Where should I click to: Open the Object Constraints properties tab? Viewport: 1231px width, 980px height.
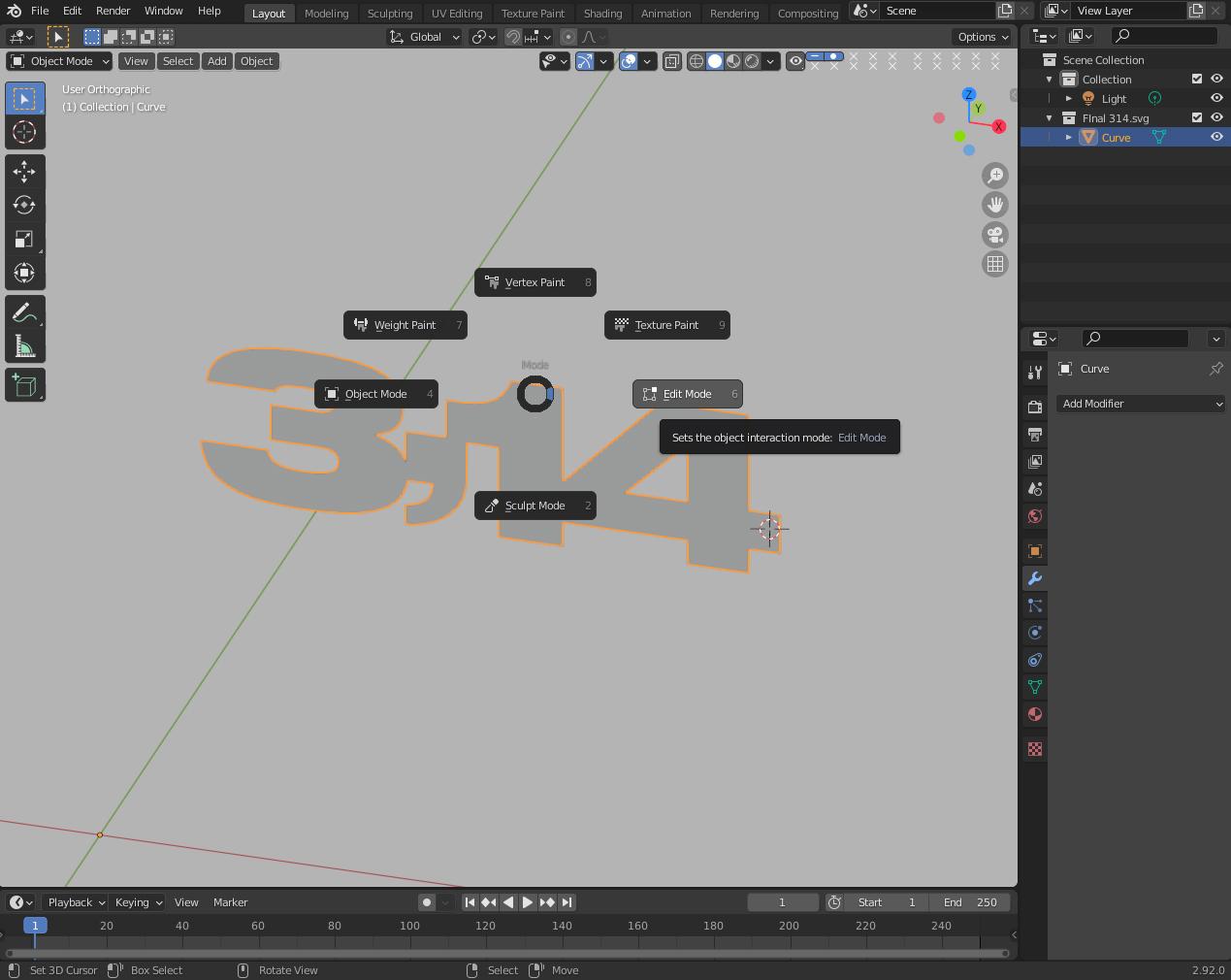click(x=1035, y=660)
